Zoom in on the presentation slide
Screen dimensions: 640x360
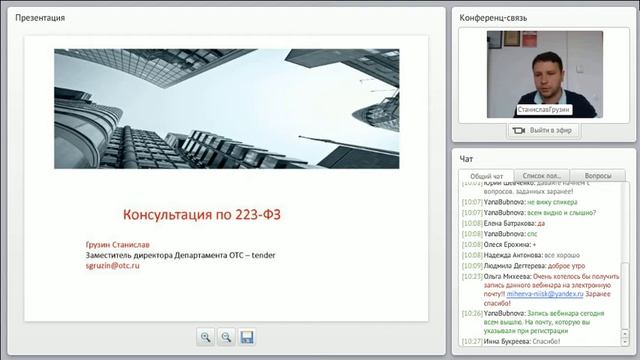coord(205,337)
